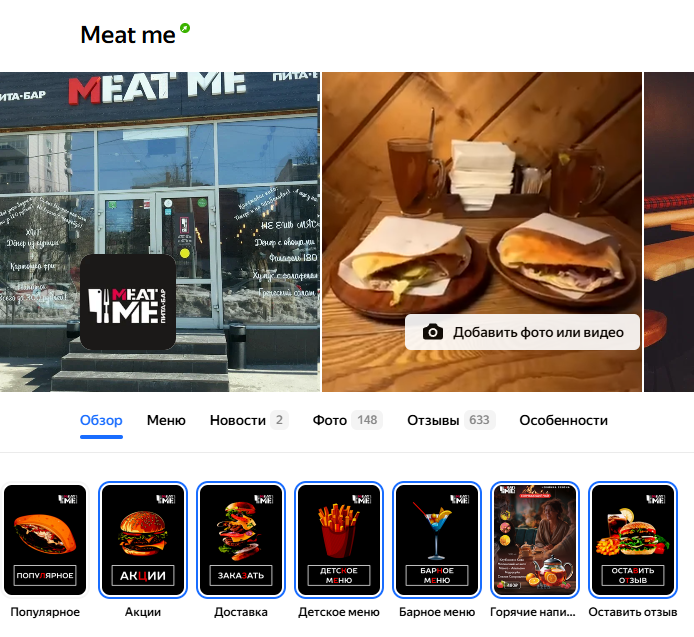Image resolution: width=694 pixels, height=637 pixels.
Task: Open the Горячие напитки story thumbnail
Action: click(535, 540)
